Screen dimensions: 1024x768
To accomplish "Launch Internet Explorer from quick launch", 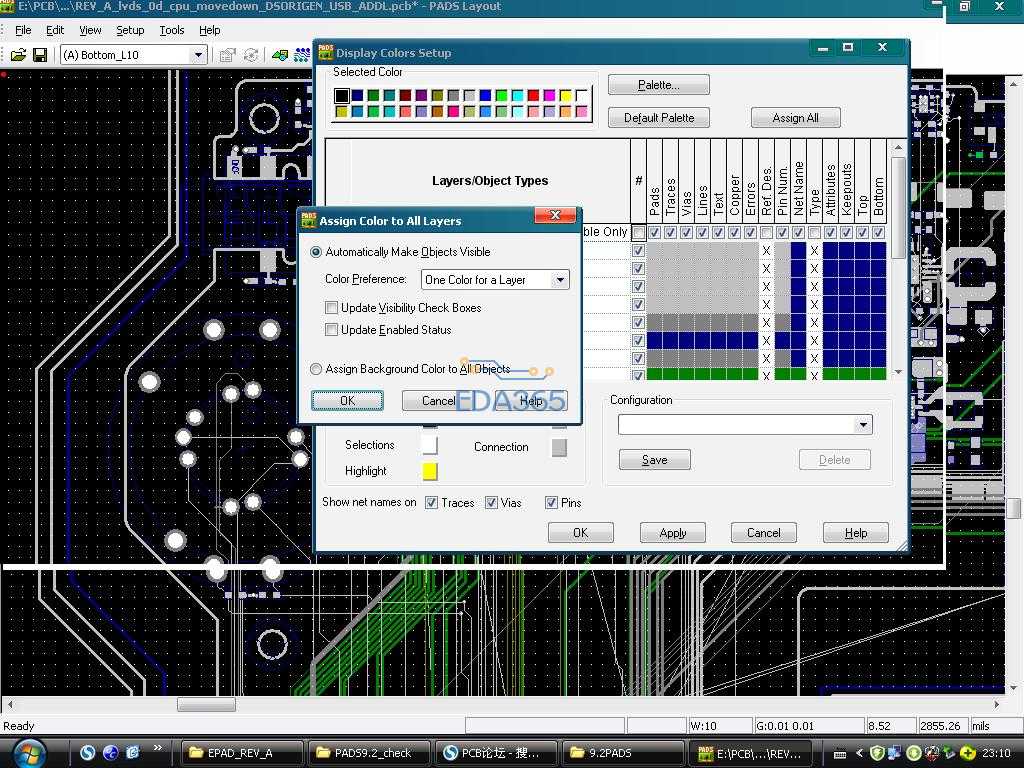I will click(110, 753).
